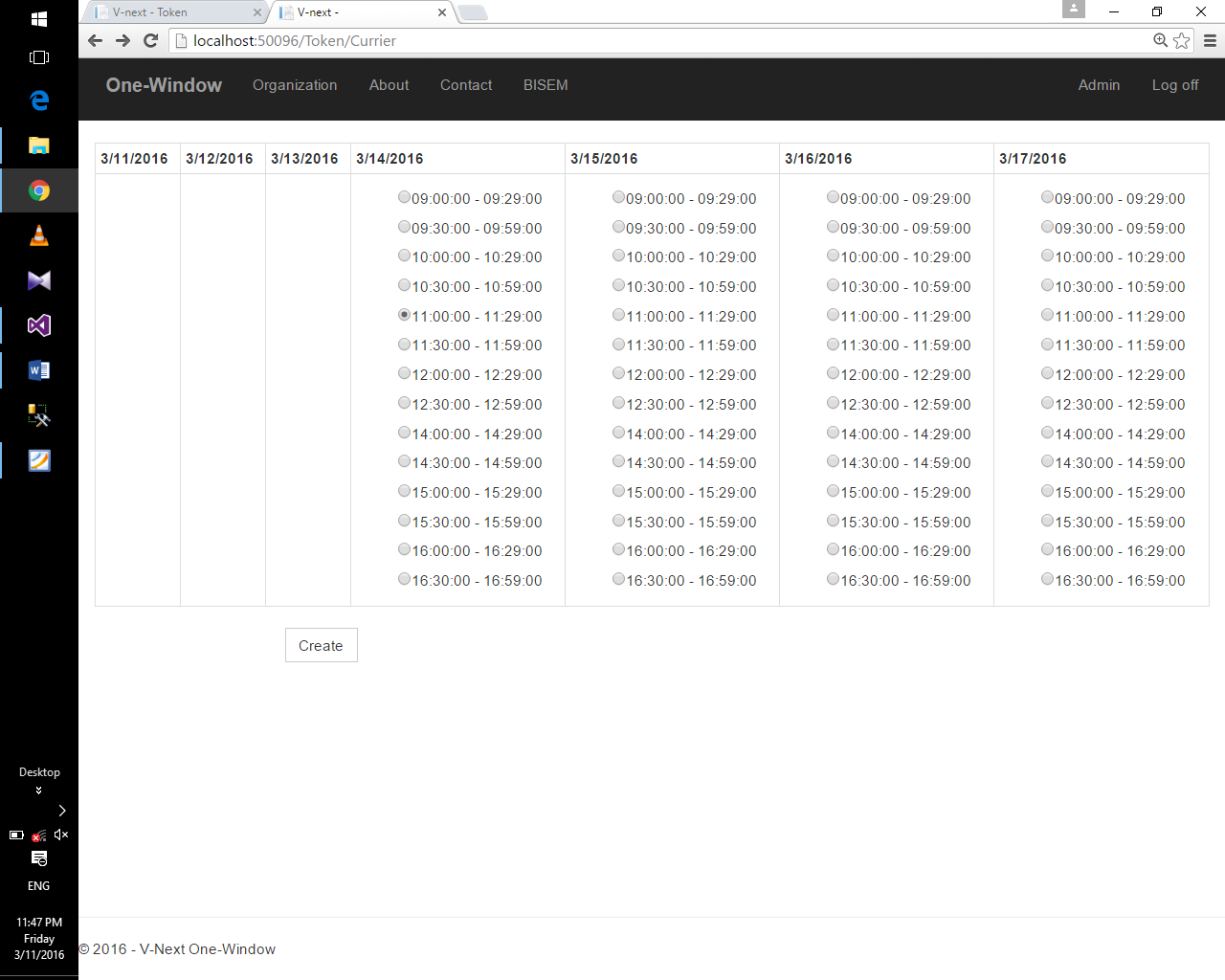Choose 3/14/2016 14:30:00 - 14:59:00 slot

coord(404,461)
